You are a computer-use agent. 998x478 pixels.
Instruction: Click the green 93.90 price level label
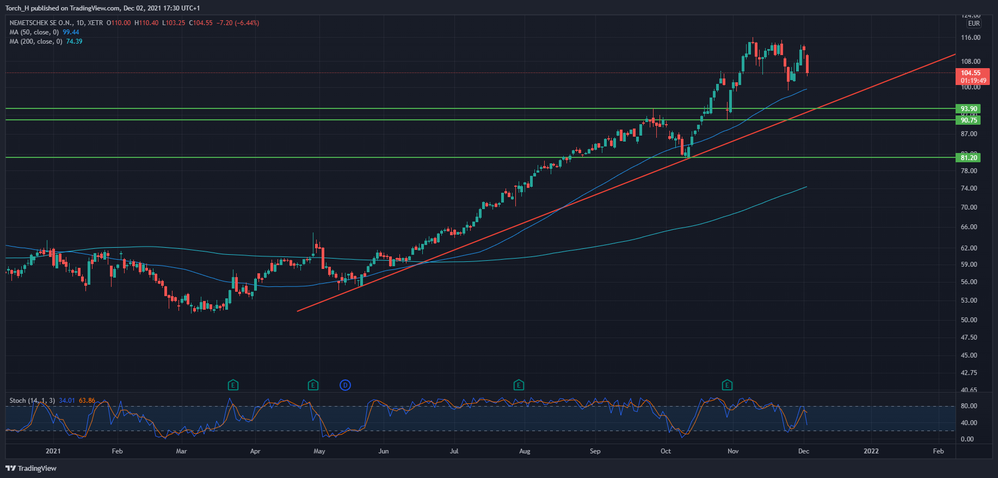(968, 108)
